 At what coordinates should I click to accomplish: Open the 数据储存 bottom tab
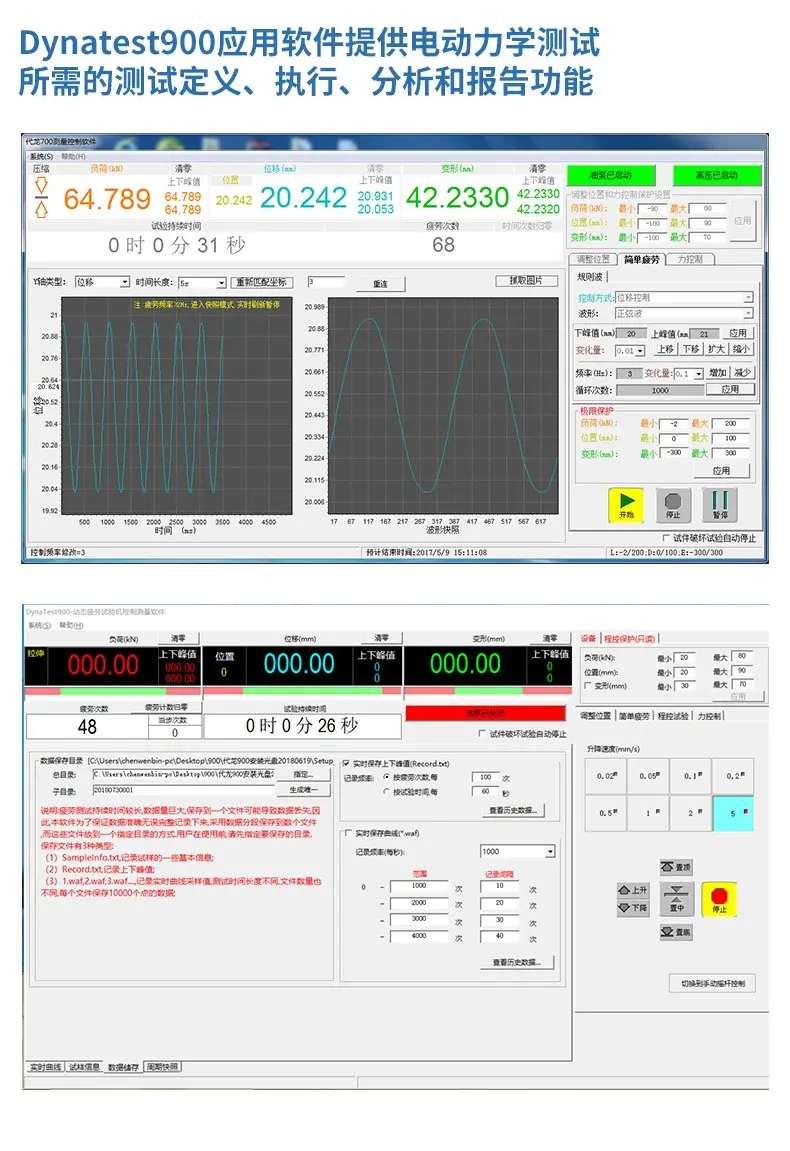pos(123,1067)
